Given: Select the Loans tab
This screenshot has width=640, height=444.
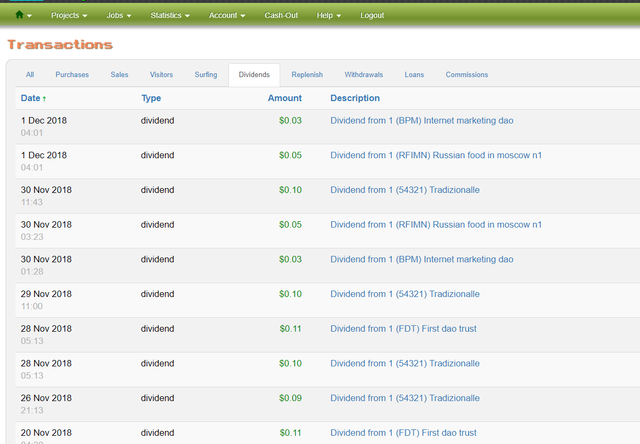Looking at the screenshot, I should 414,75.
